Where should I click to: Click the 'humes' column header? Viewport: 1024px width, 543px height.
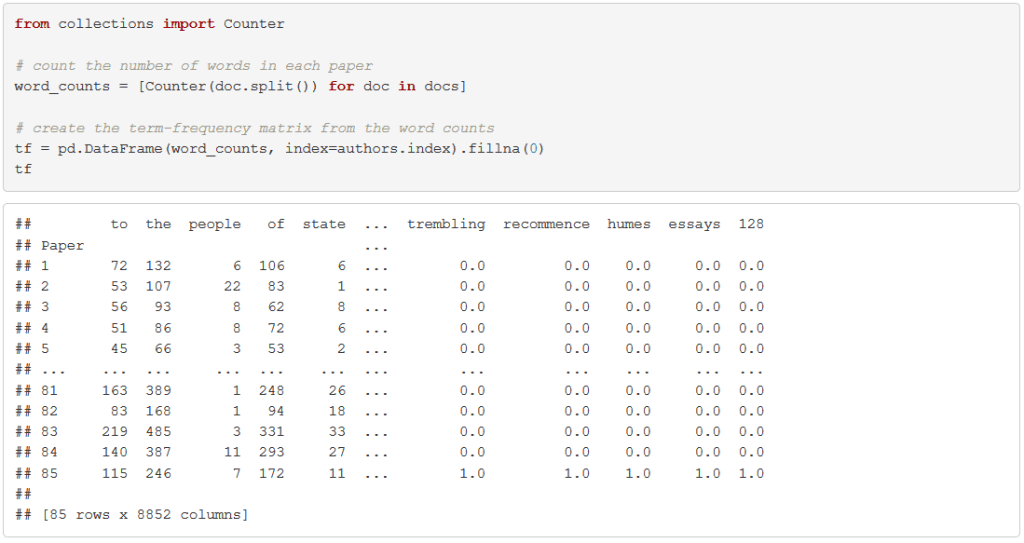pyautogui.click(x=629, y=224)
